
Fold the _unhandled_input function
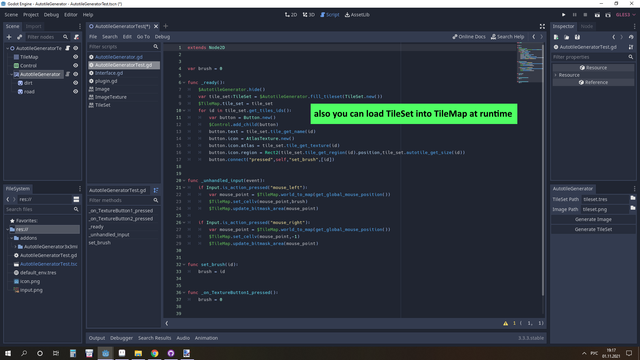[x=184, y=180]
